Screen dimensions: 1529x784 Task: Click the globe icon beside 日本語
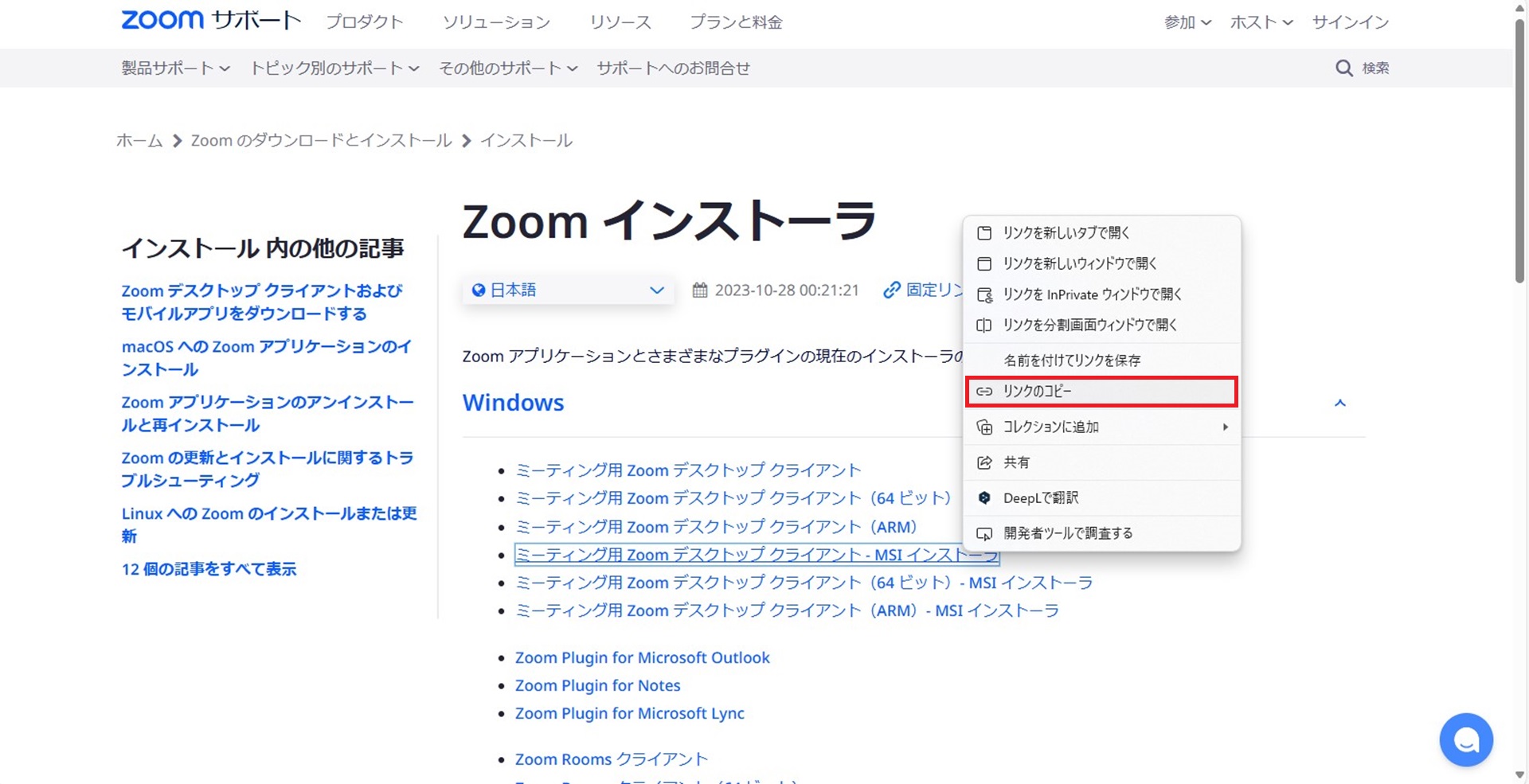point(479,291)
